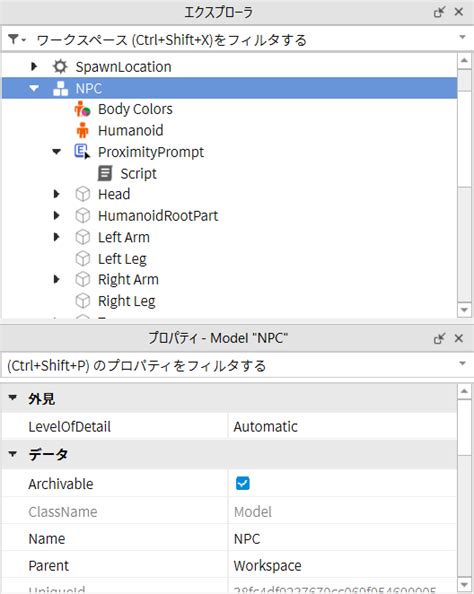Click the Humanoid orange figure icon
The image size is (474, 594).
point(82,131)
